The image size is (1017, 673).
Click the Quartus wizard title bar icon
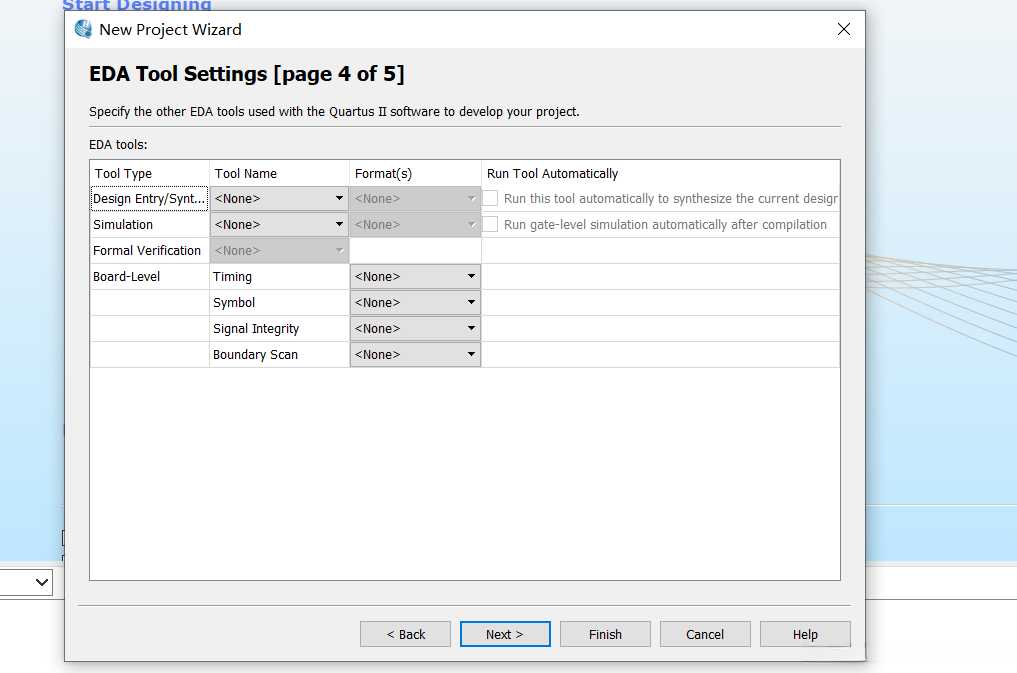pos(84,29)
